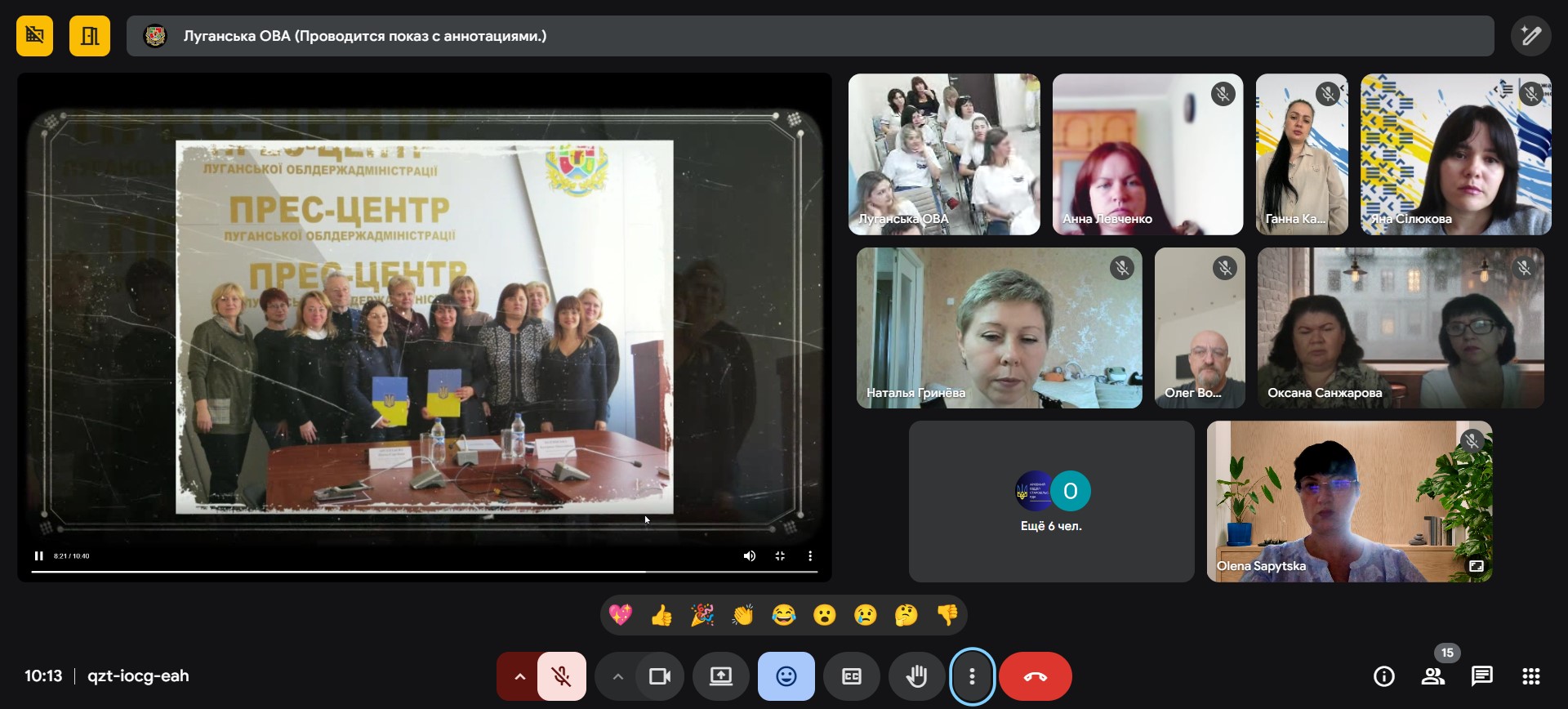Viewport: 1568px width, 709px height.
Task: Send the crying face reaction
Action: [866, 615]
